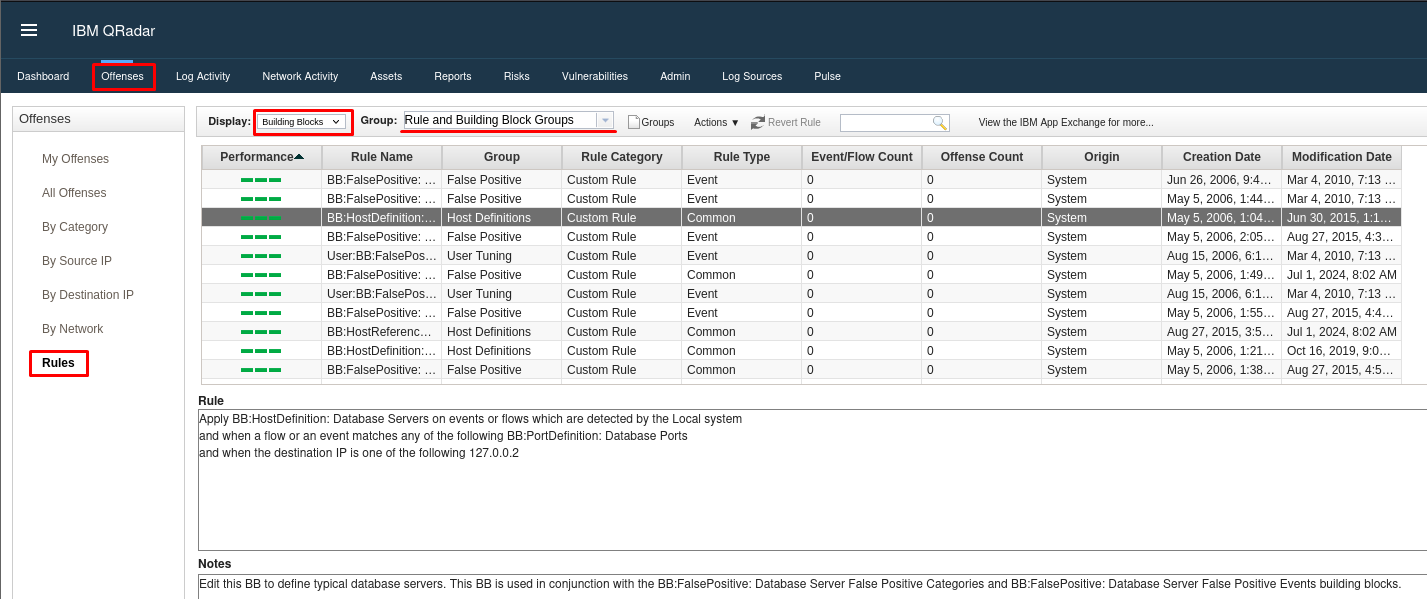Switch to the Admin tab
This screenshot has height=599, width=1427.
tap(675, 76)
